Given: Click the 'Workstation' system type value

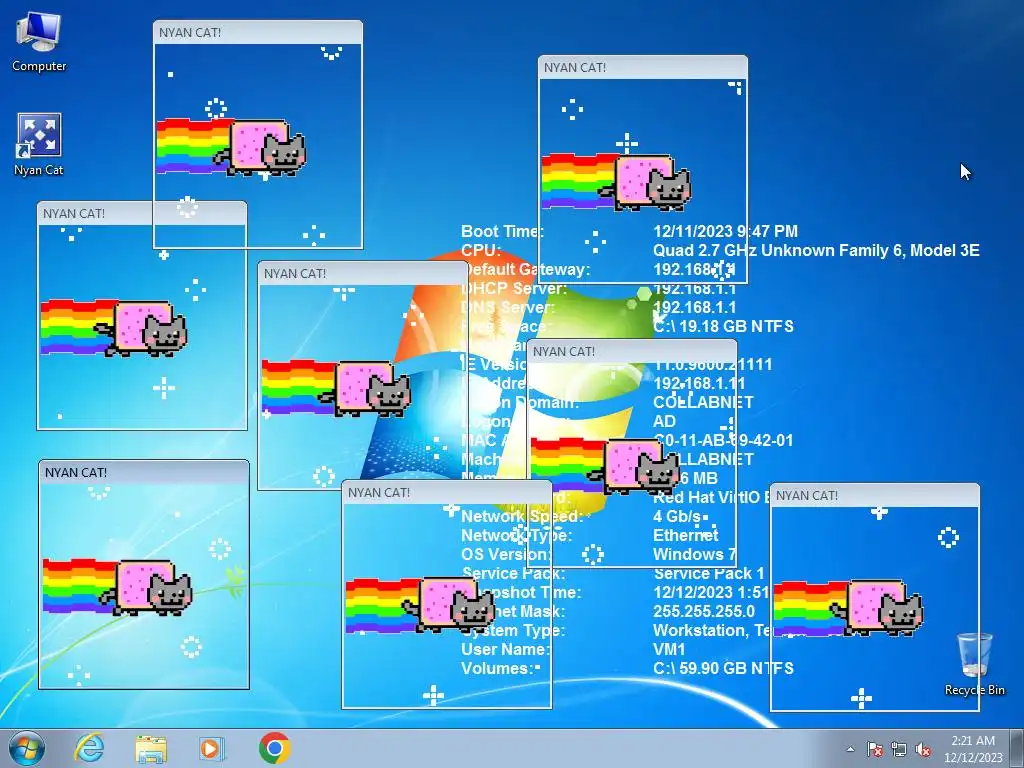Looking at the screenshot, I should (699, 630).
